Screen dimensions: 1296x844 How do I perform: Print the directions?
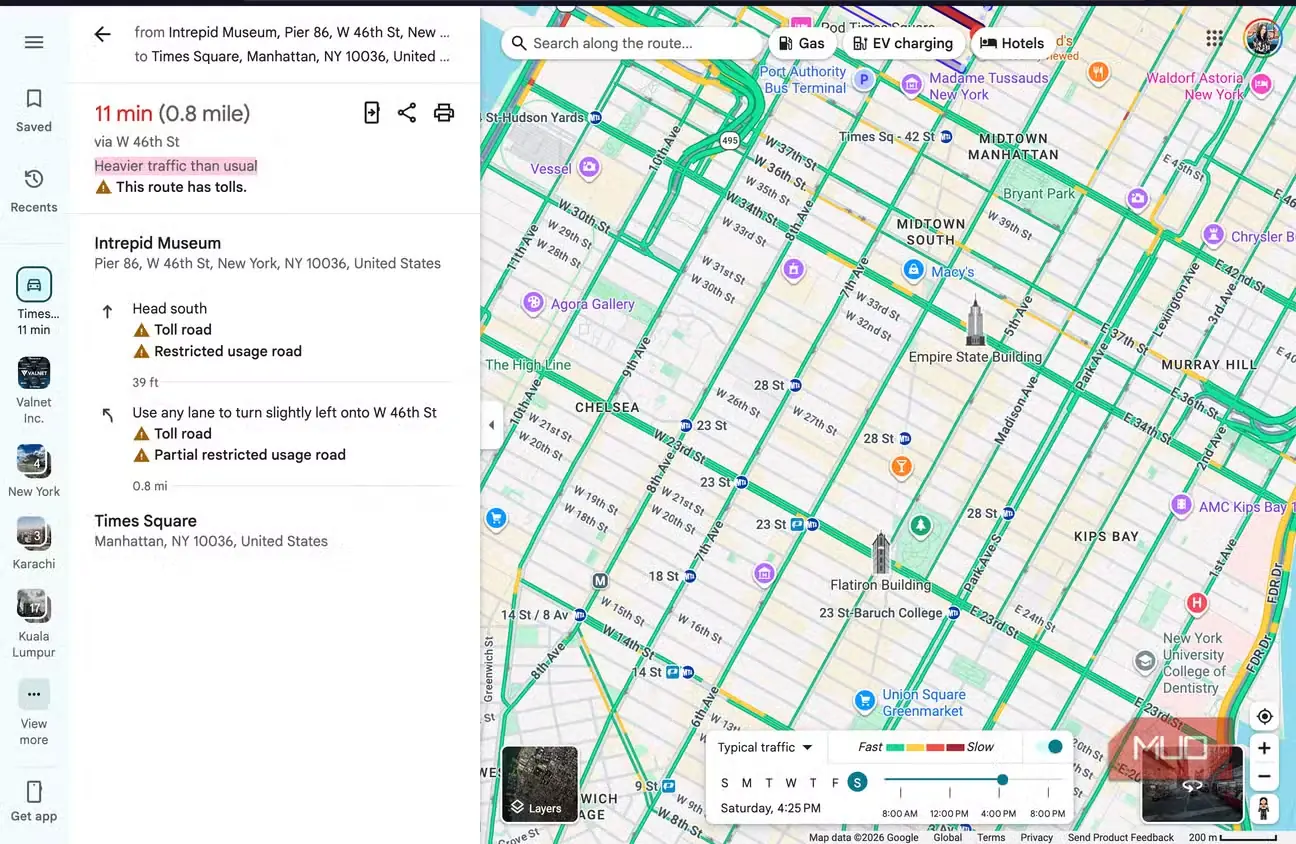[x=444, y=113]
